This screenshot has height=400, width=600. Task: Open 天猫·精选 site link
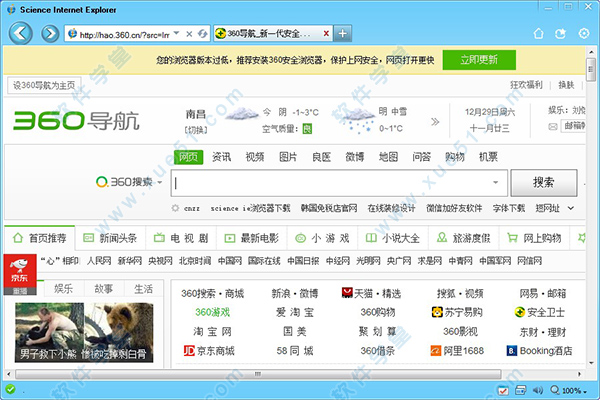coord(371,294)
